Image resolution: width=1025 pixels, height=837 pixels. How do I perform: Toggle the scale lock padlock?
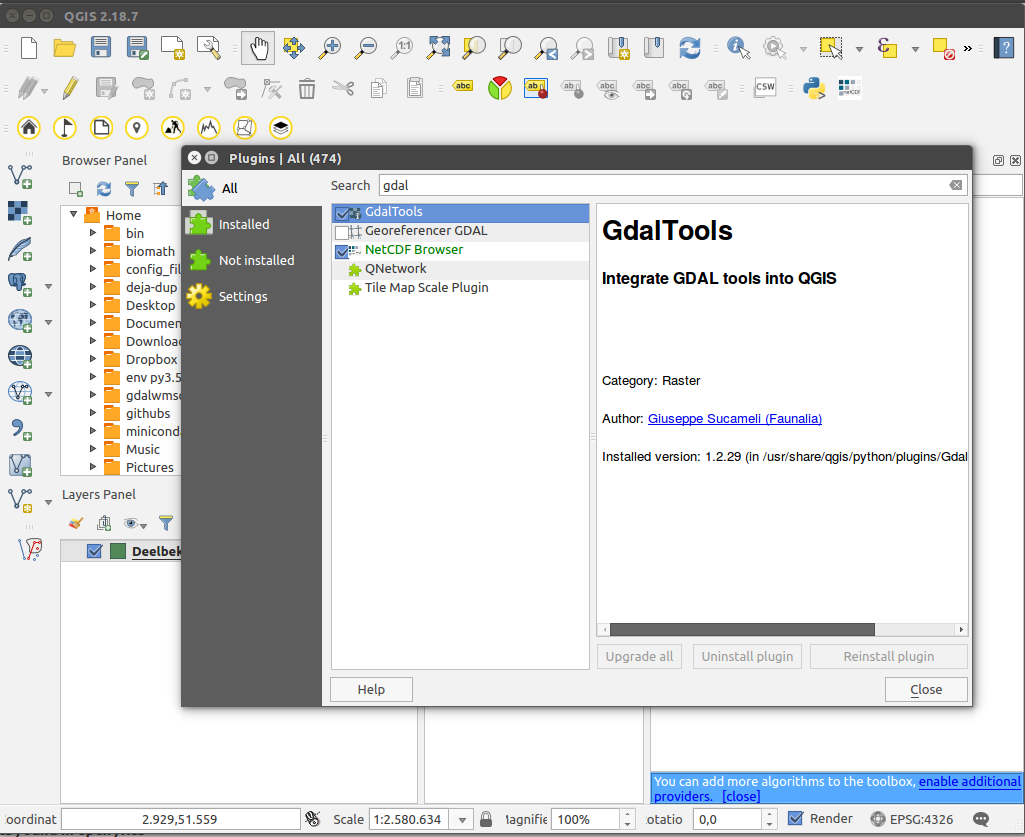tap(486, 819)
